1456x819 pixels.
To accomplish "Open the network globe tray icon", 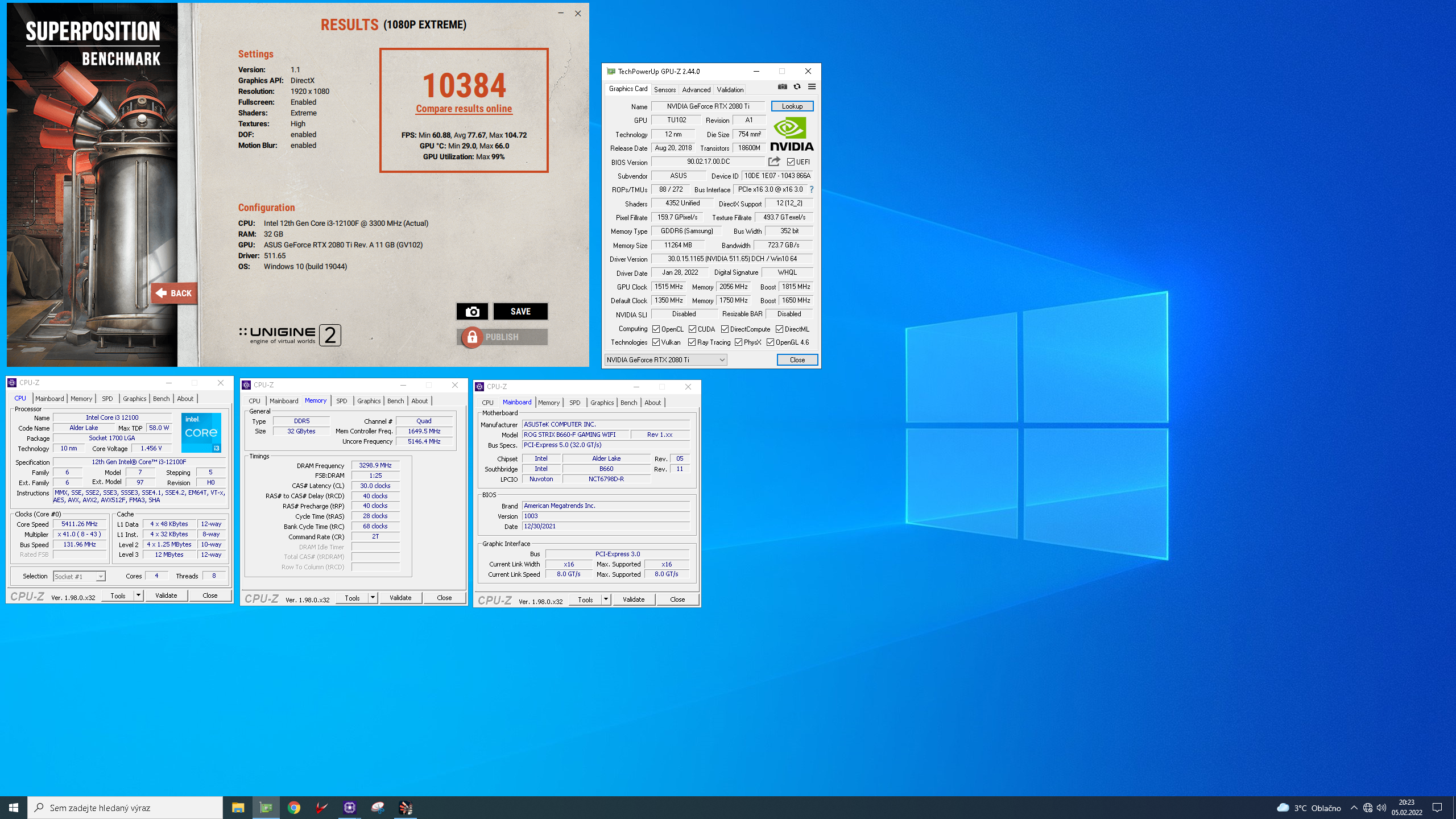I will click(1368, 808).
